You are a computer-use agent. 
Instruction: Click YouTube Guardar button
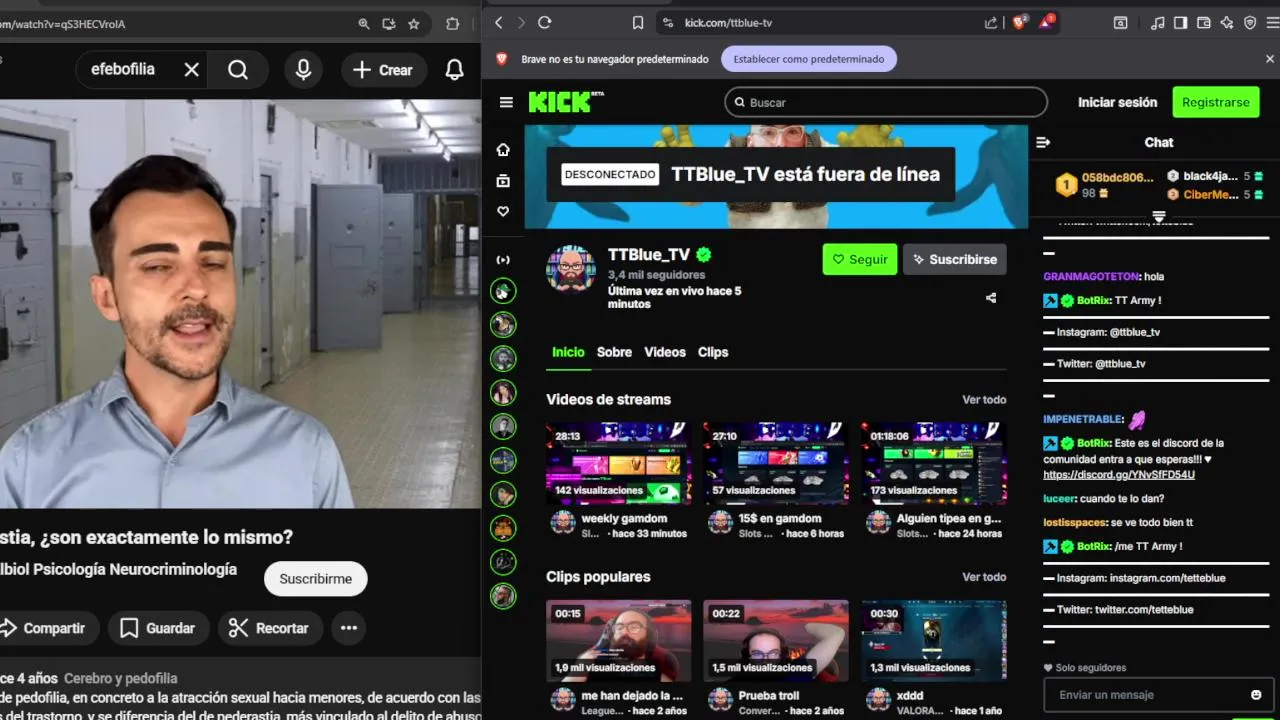click(x=158, y=628)
